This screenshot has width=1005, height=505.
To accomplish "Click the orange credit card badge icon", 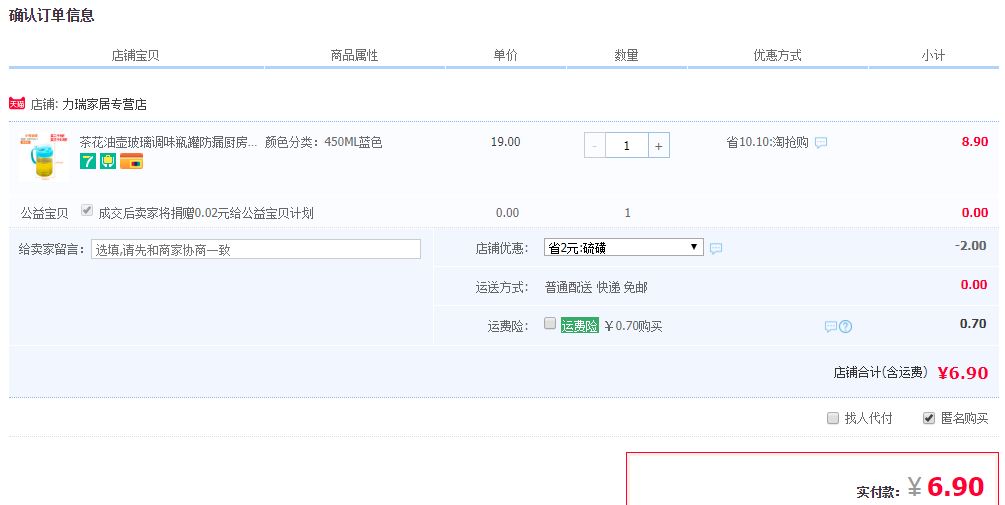I will point(131,161).
